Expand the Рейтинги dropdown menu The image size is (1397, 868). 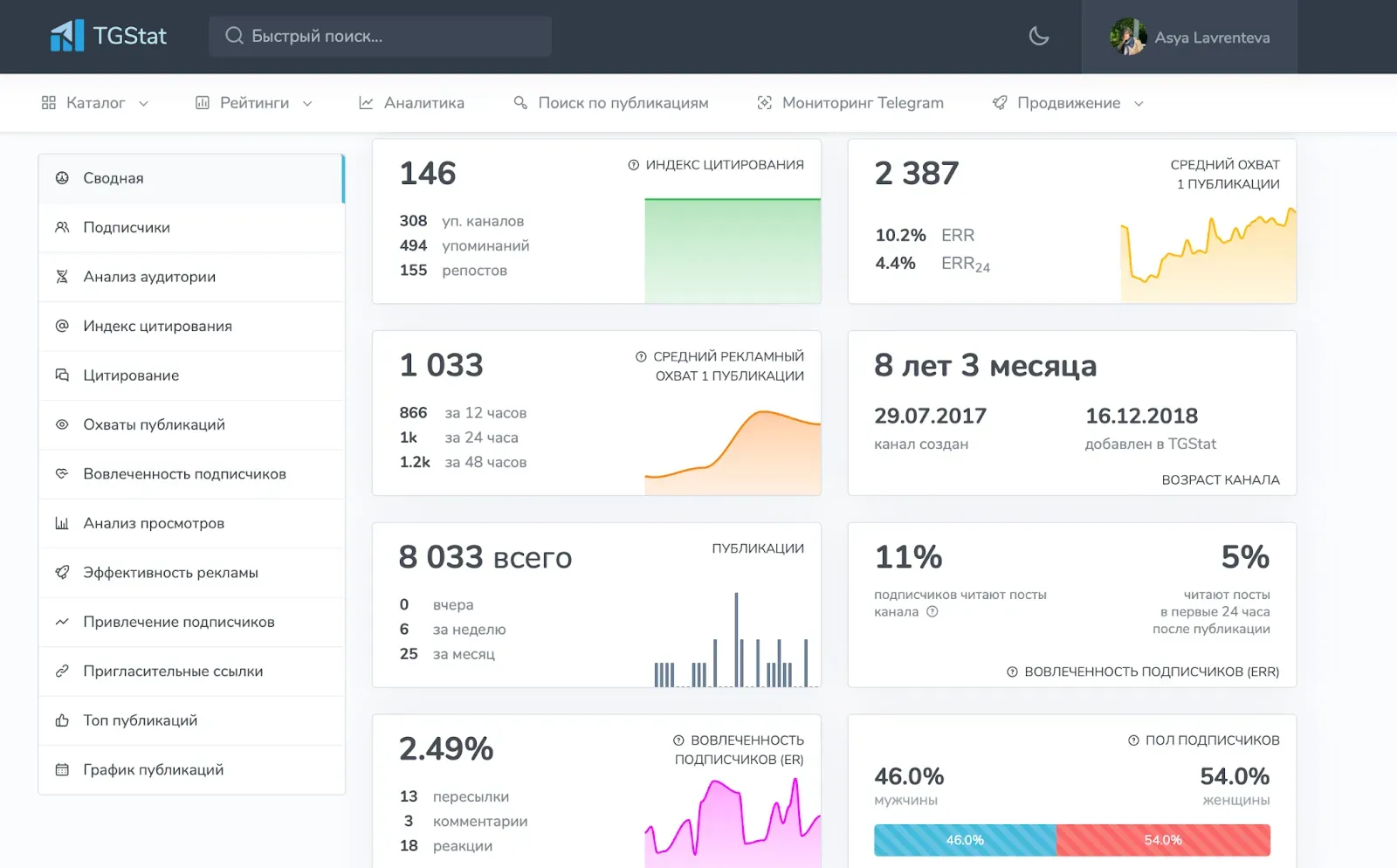coord(254,103)
